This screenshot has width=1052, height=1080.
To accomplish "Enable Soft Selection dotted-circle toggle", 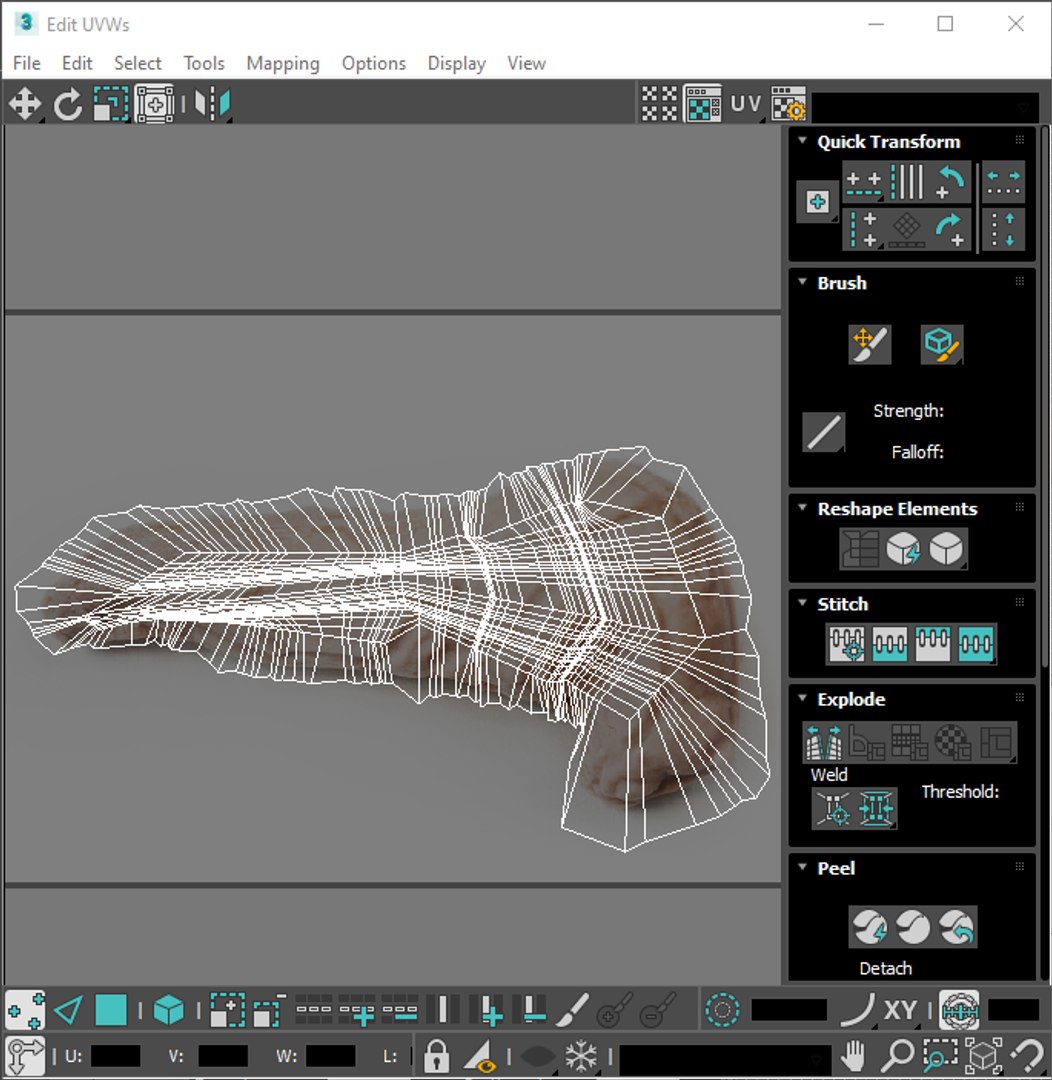I will [x=723, y=1011].
